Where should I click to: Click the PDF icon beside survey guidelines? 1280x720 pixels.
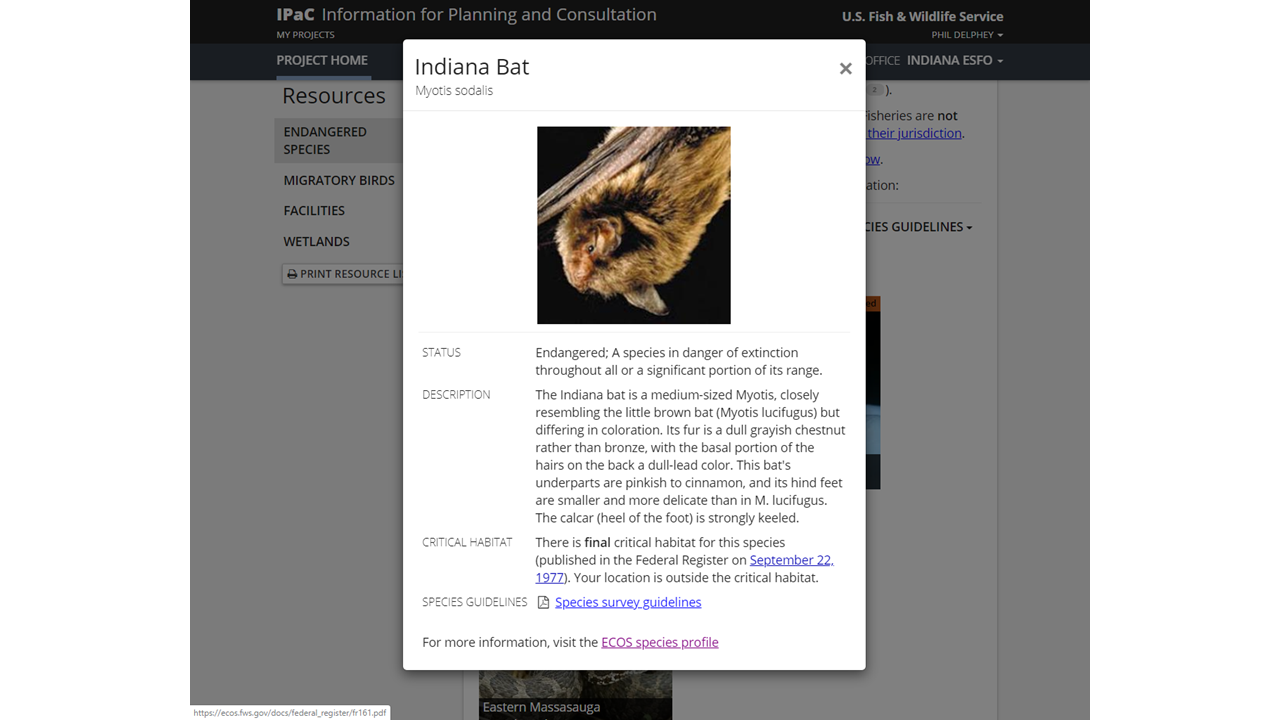tap(543, 602)
